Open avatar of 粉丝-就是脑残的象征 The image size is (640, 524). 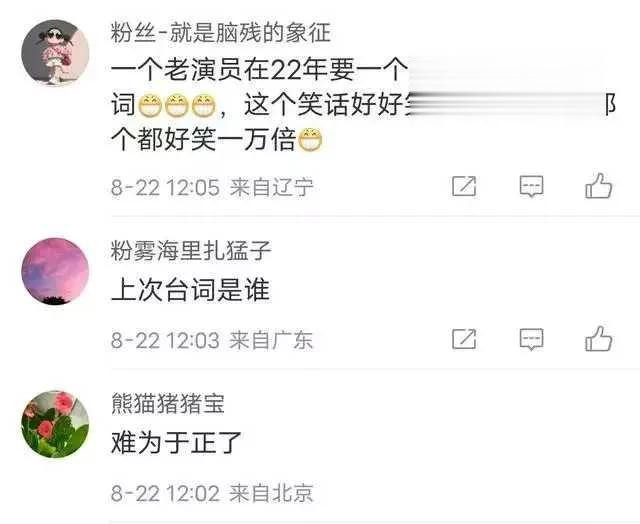[55, 52]
